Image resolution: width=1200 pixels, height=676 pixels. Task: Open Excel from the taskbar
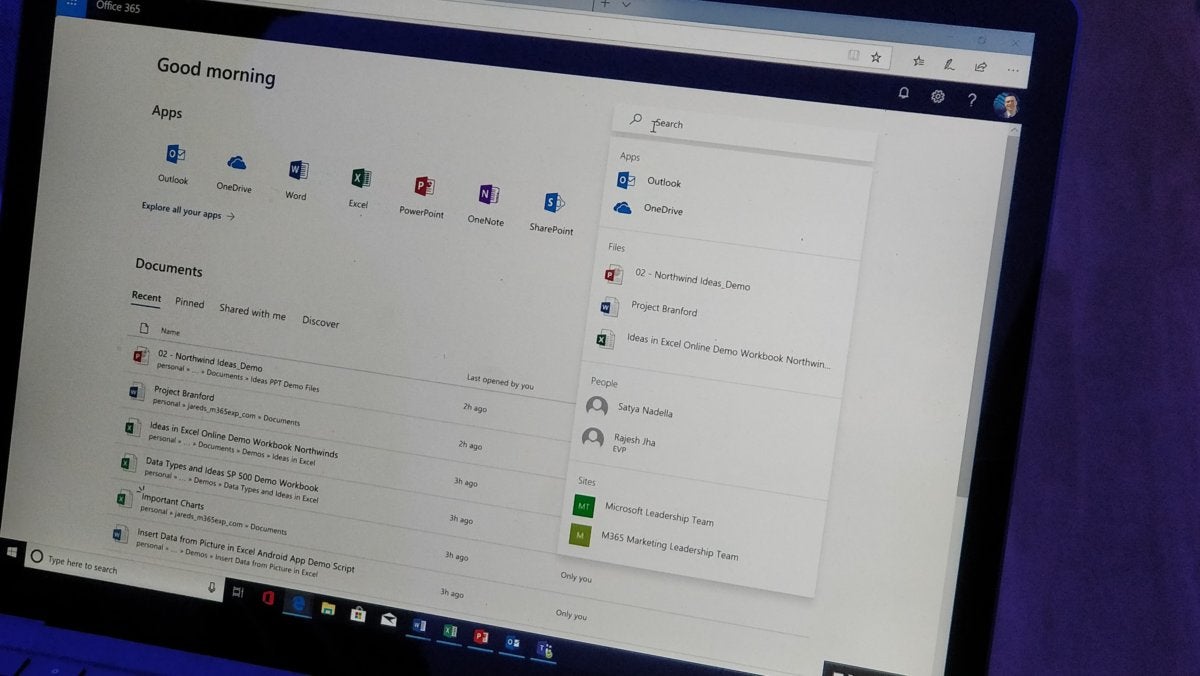(x=450, y=631)
